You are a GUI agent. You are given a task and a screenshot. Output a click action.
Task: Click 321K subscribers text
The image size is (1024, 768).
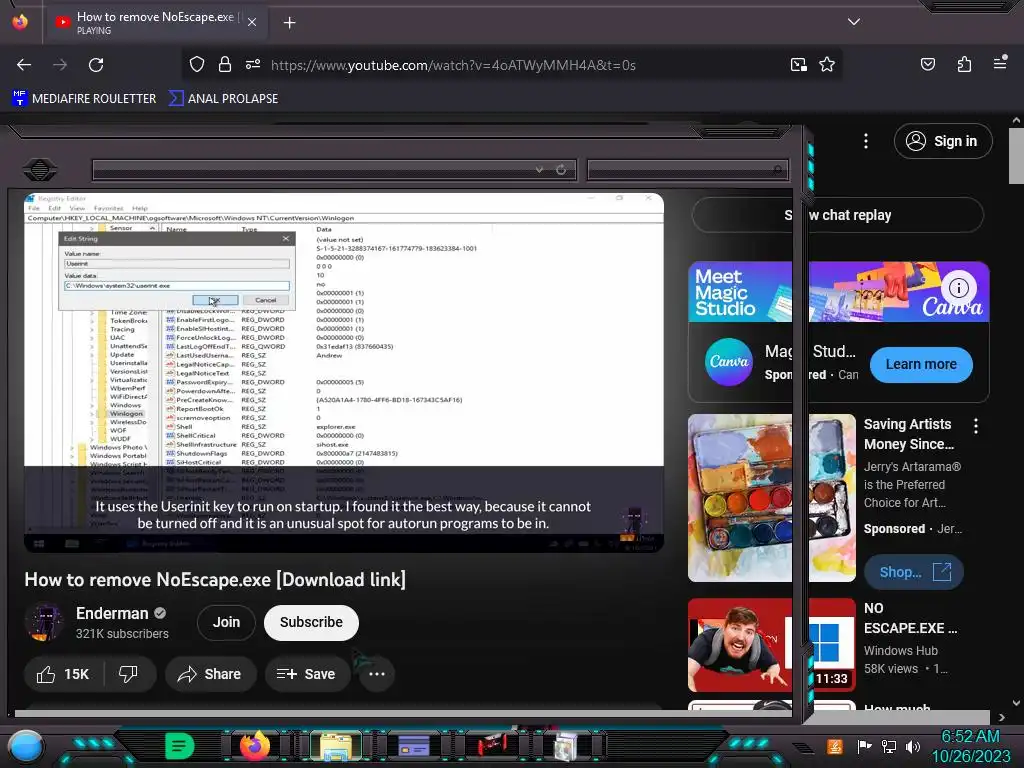coord(122,633)
